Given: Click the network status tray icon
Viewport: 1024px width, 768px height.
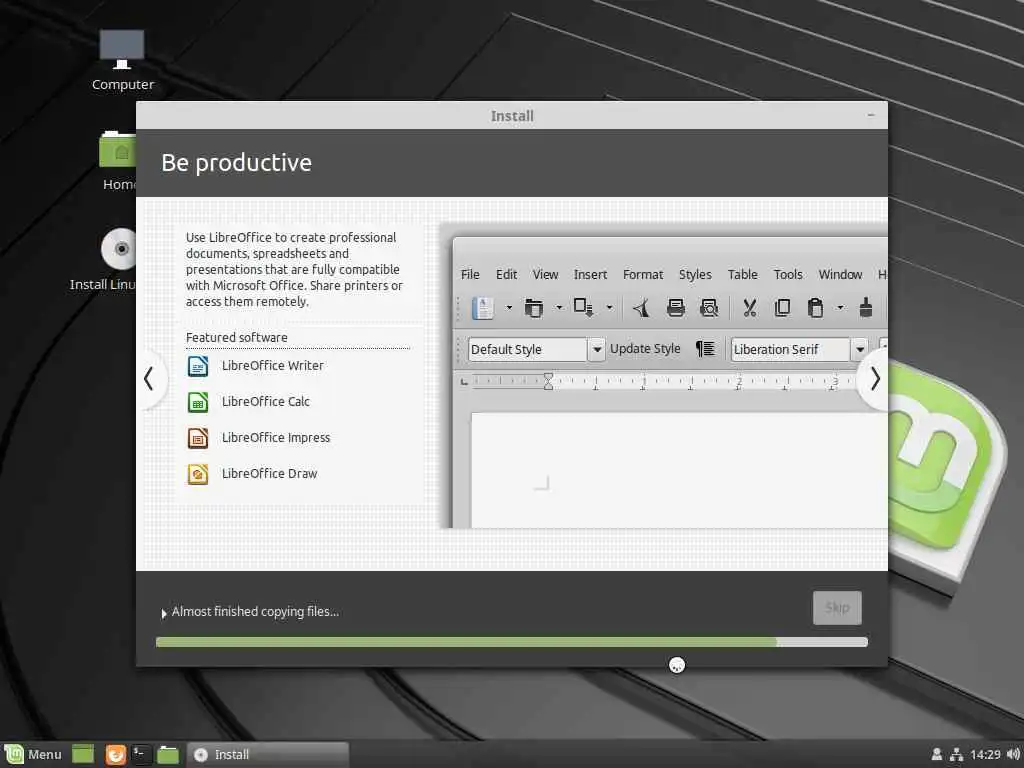Looking at the screenshot, I should point(957,754).
